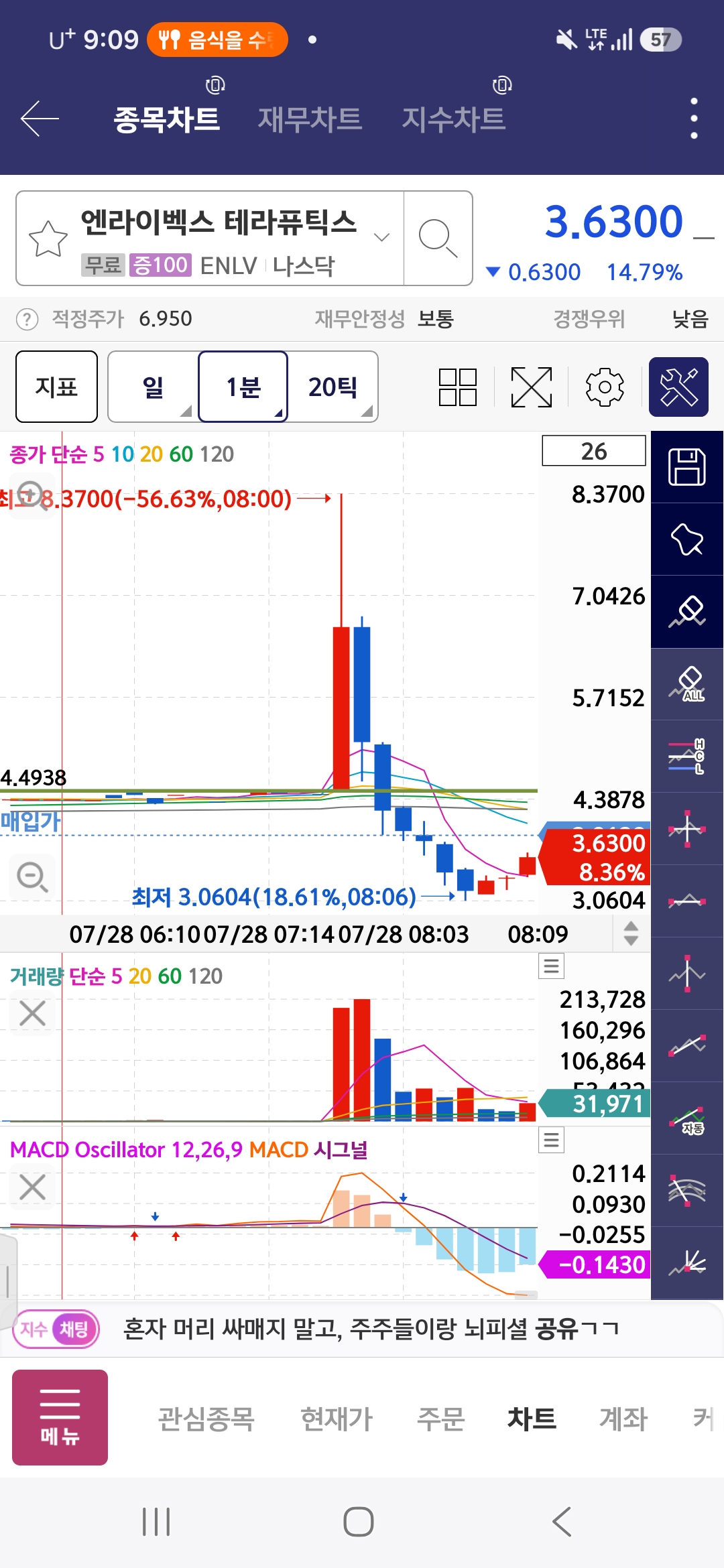Image resolution: width=724 pixels, height=1568 pixels.
Task: Go to the 계좌 bottom tab
Action: coord(623,1419)
